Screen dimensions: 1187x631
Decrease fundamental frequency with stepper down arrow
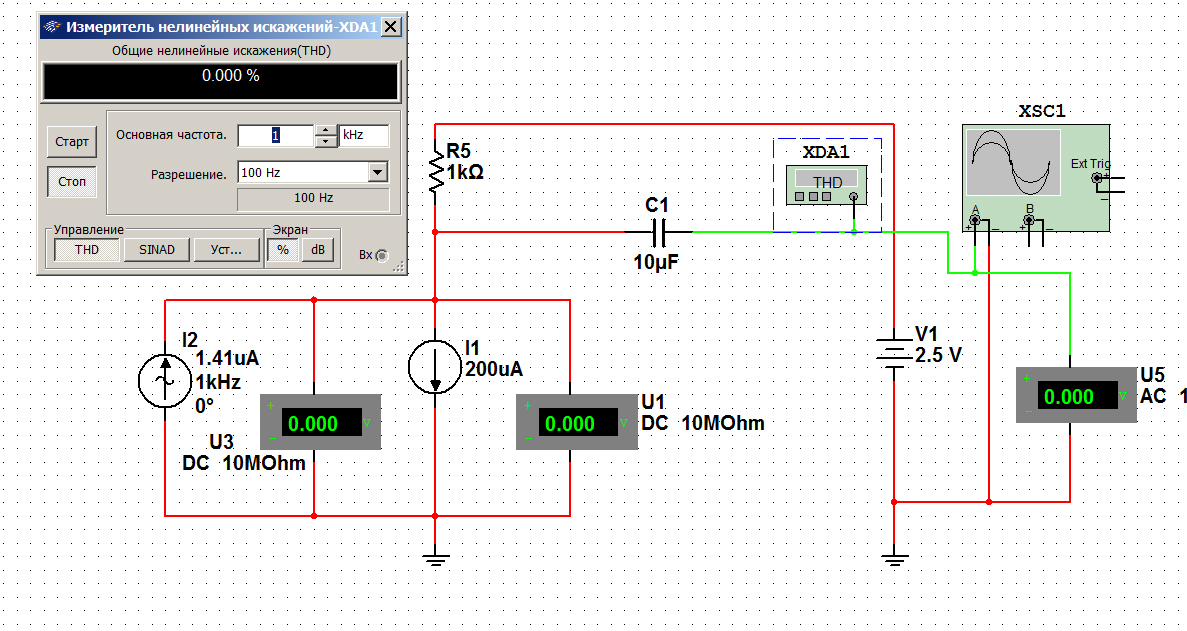coord(326,141)
